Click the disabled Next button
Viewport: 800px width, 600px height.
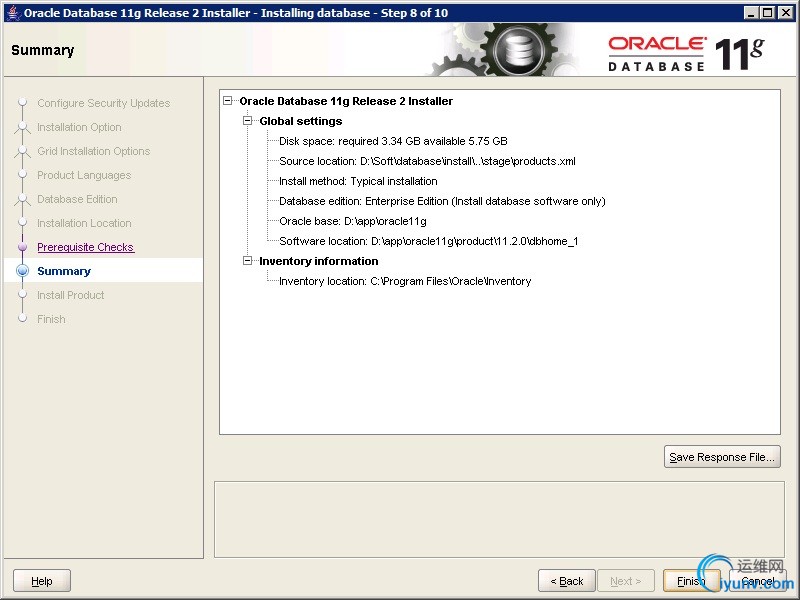[626, 581]
